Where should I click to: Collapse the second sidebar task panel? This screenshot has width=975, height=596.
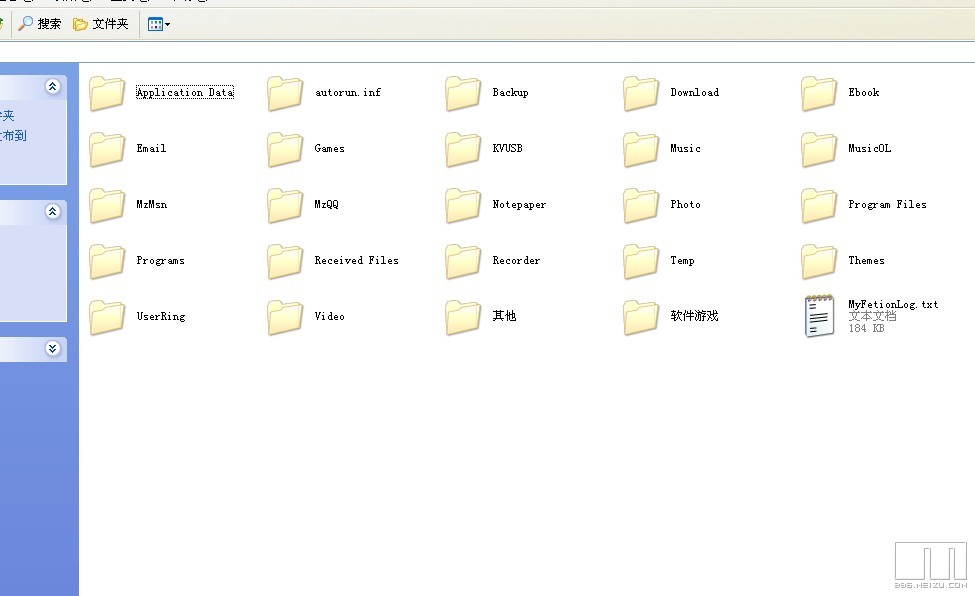tap(53, 212)
